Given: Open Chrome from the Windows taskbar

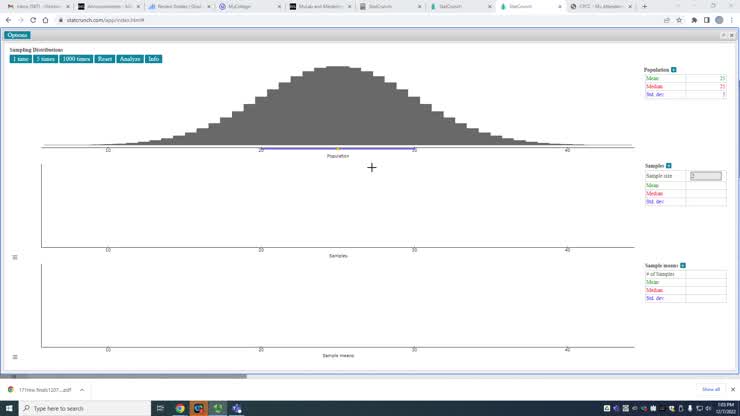Looking at the screenshot, I should pos(180,408).
